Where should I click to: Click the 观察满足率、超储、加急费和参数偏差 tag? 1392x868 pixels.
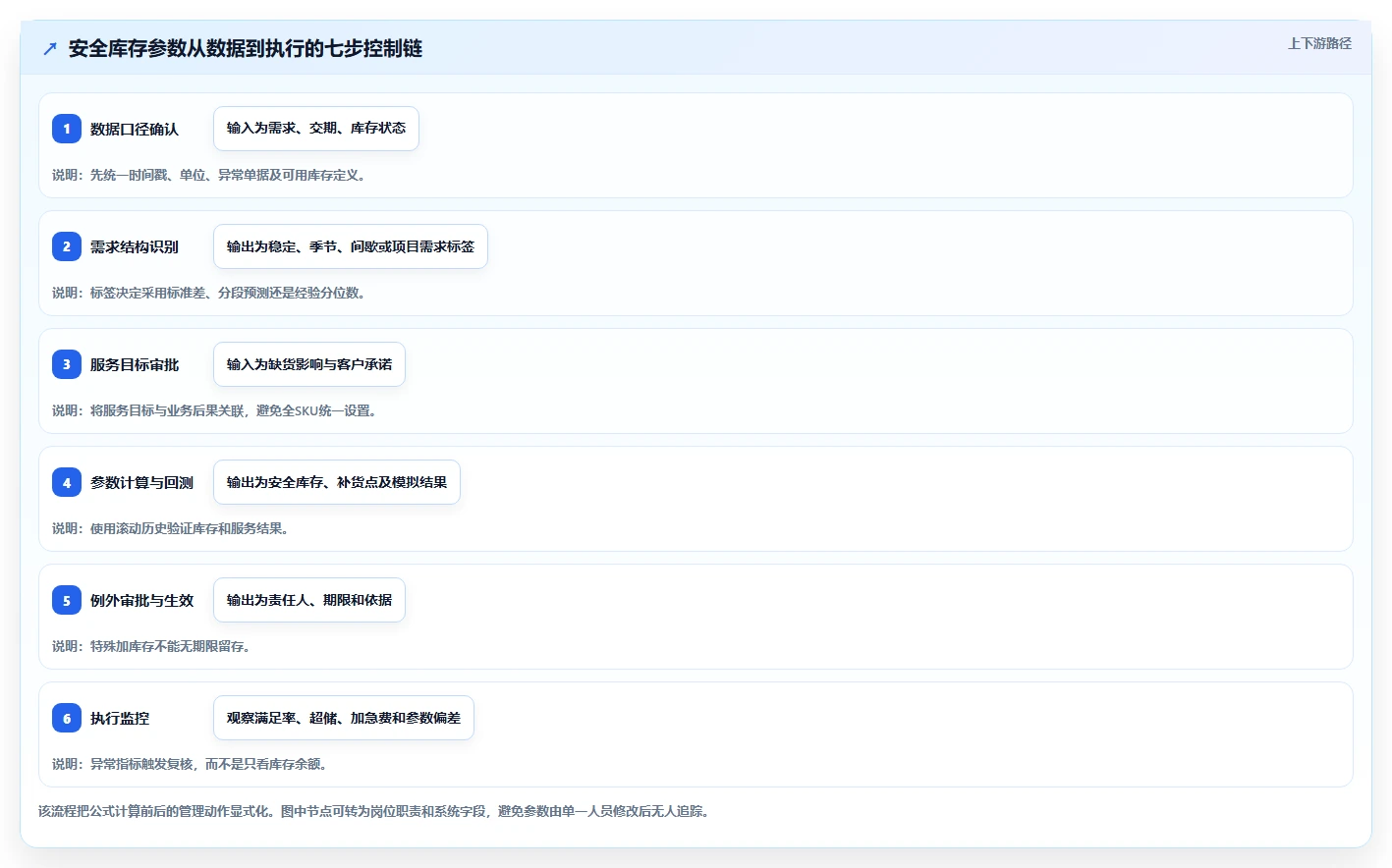tap(344, 718)
